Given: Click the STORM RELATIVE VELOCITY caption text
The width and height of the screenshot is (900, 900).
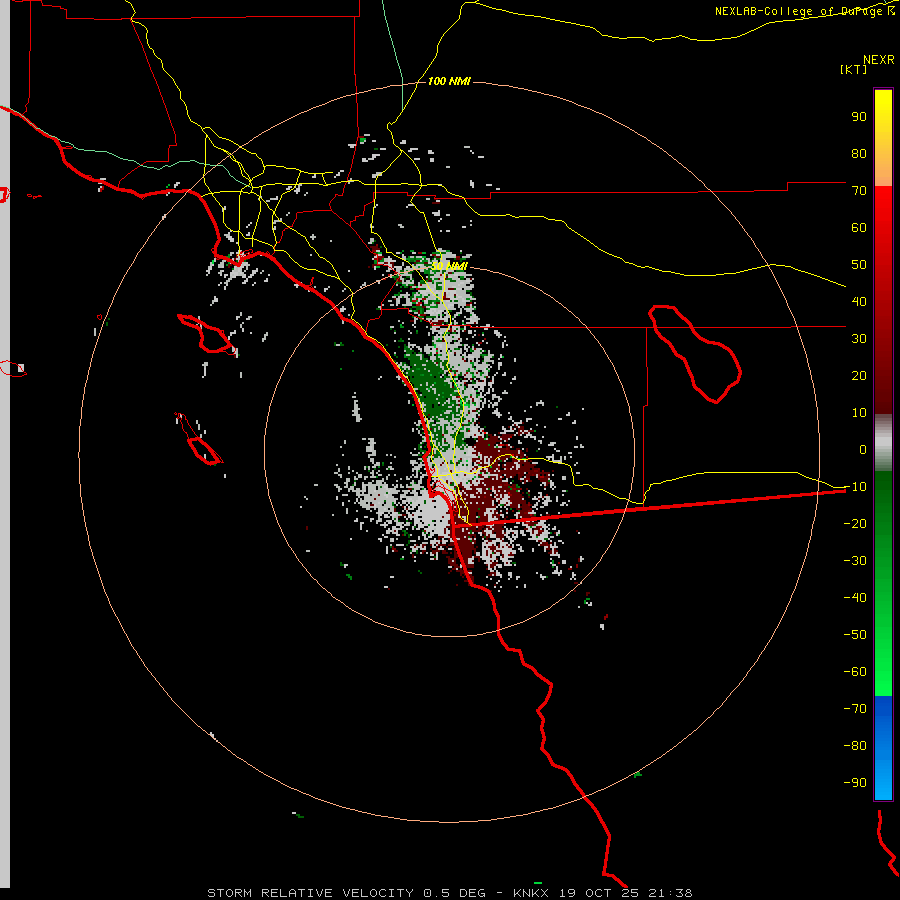Looking at the screenshot, I should pyautogui.click(x=311, y=893).
